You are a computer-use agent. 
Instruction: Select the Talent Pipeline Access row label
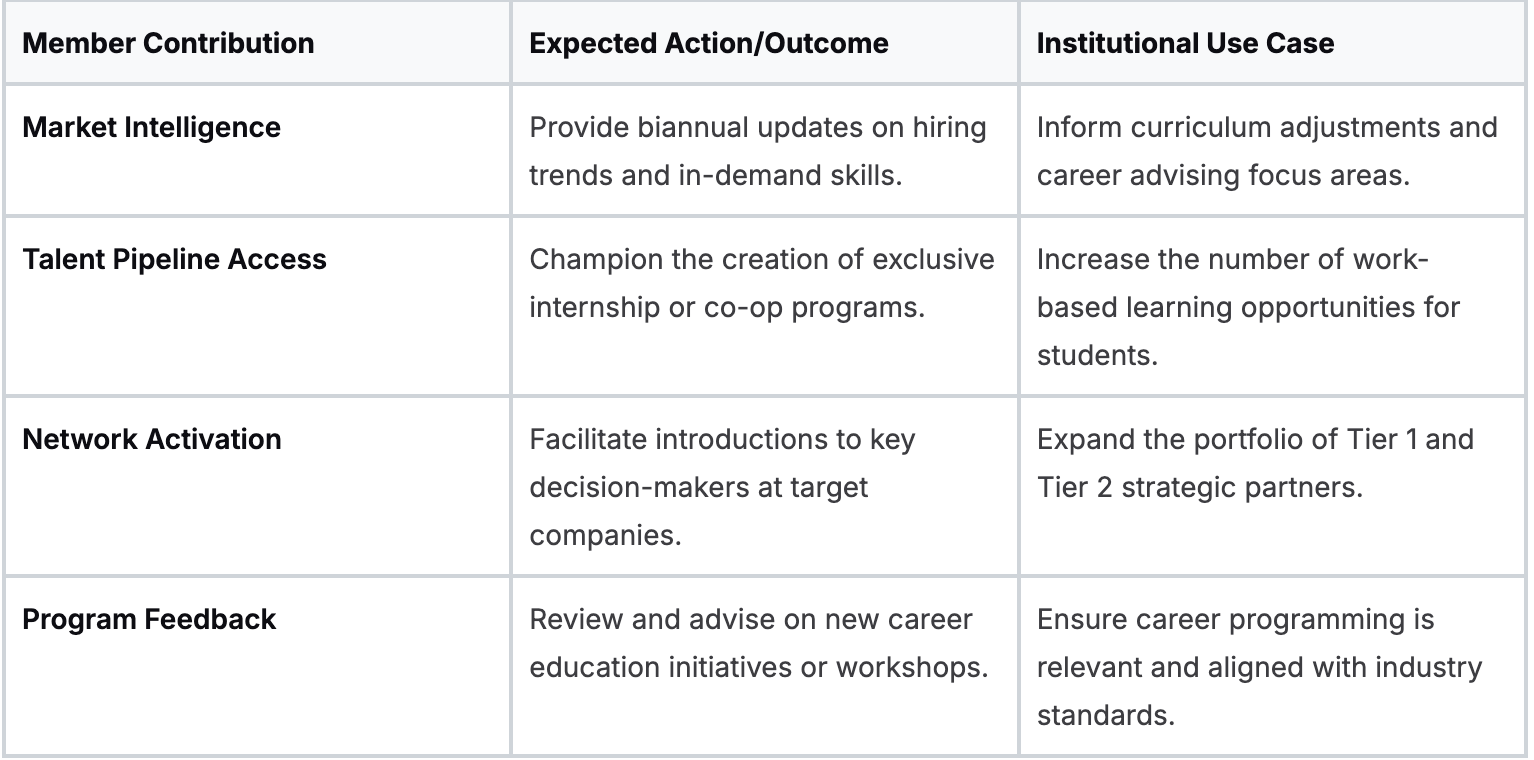point(174,259)
